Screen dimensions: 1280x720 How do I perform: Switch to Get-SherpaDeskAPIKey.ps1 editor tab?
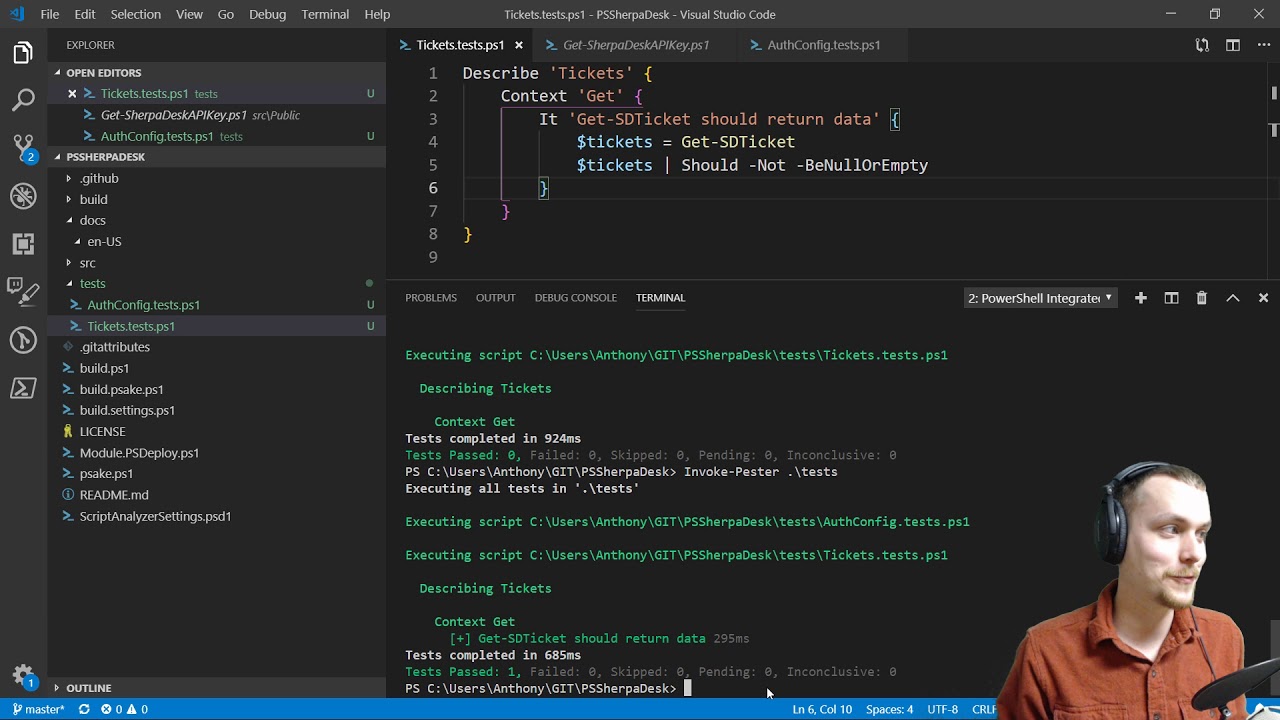coord(635,45)
